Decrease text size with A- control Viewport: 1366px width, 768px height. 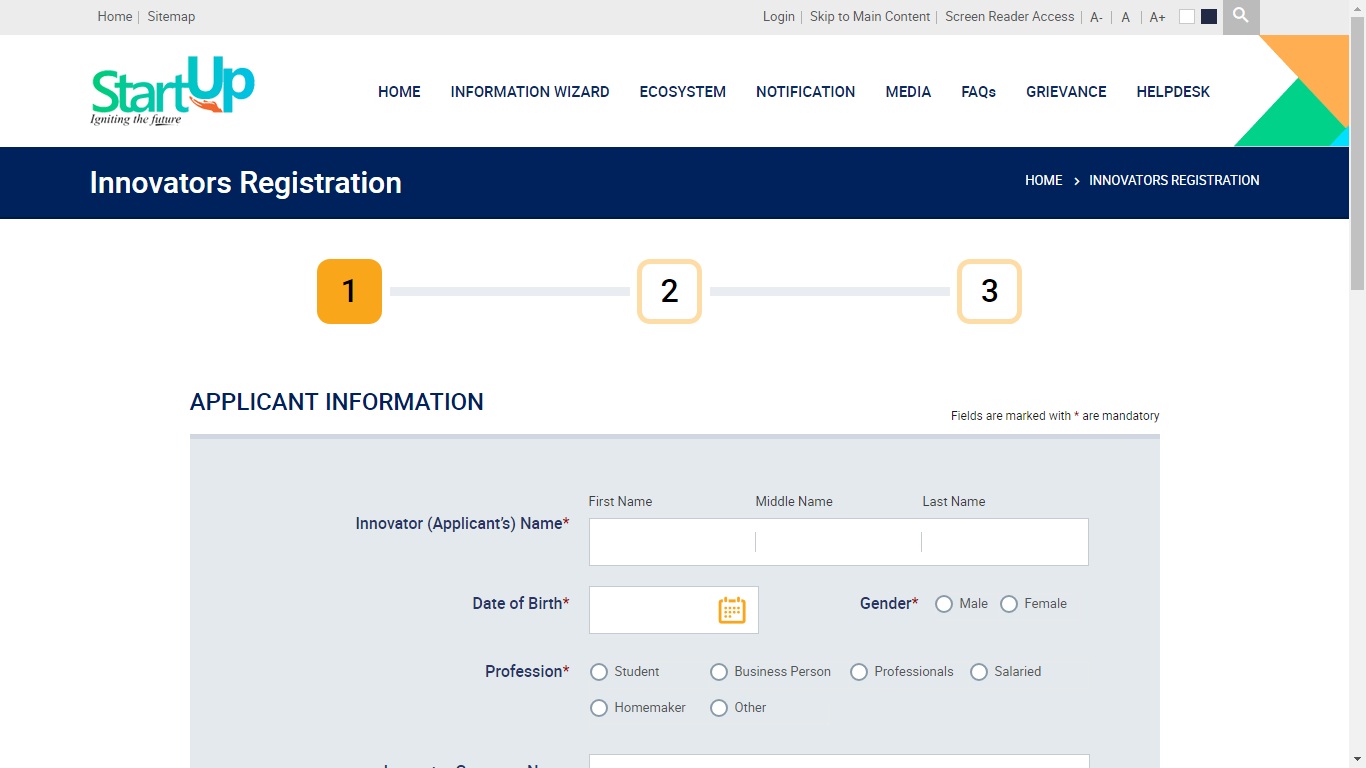1095,17
